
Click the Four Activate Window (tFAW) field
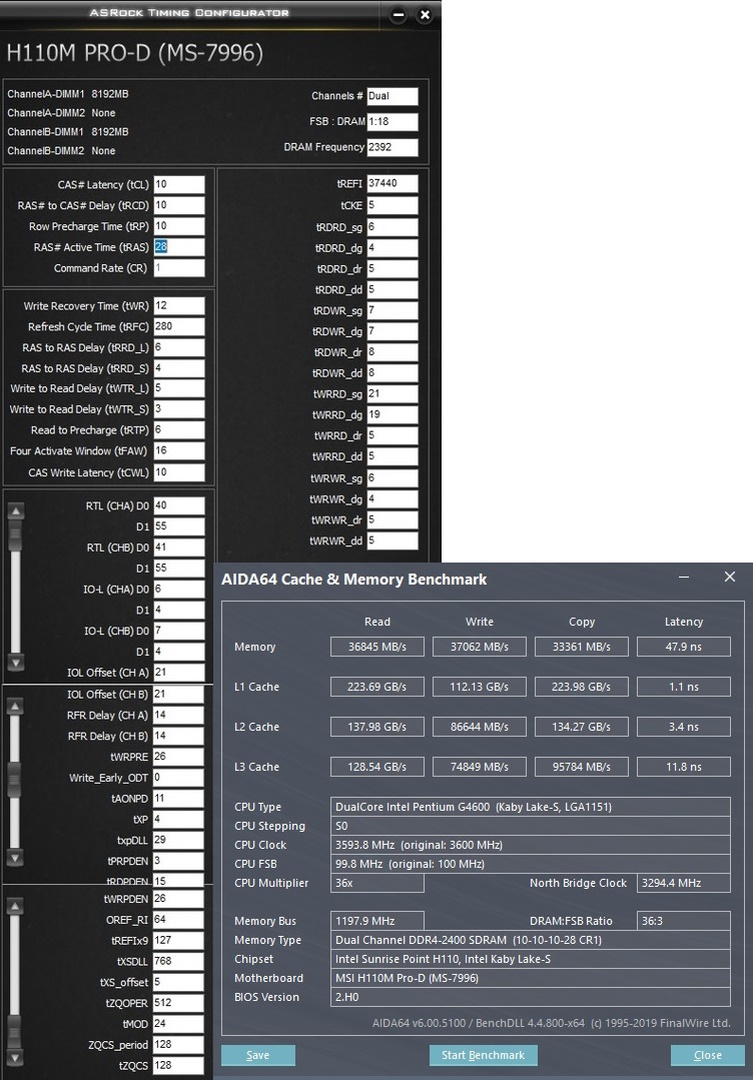point(179,450)
